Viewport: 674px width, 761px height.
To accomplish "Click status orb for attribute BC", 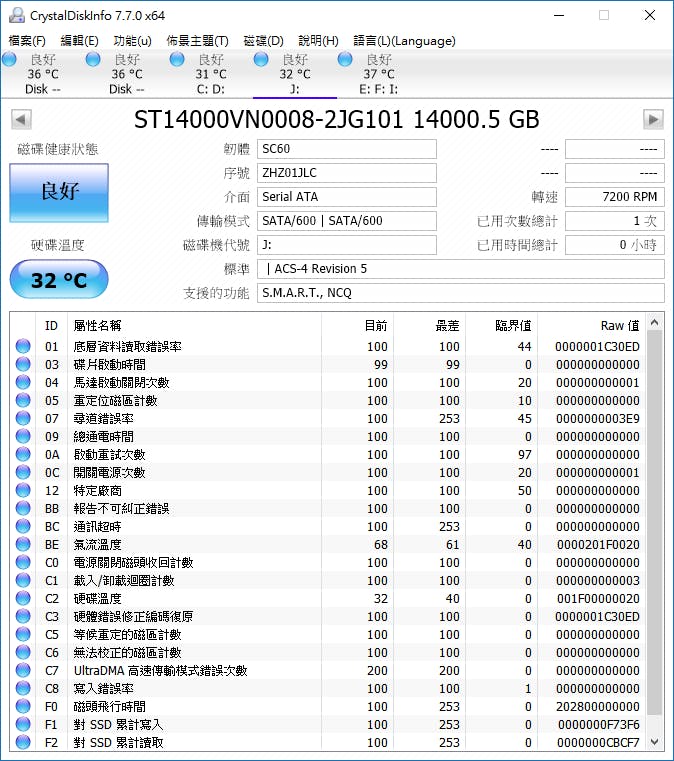I will click(23, 526).
